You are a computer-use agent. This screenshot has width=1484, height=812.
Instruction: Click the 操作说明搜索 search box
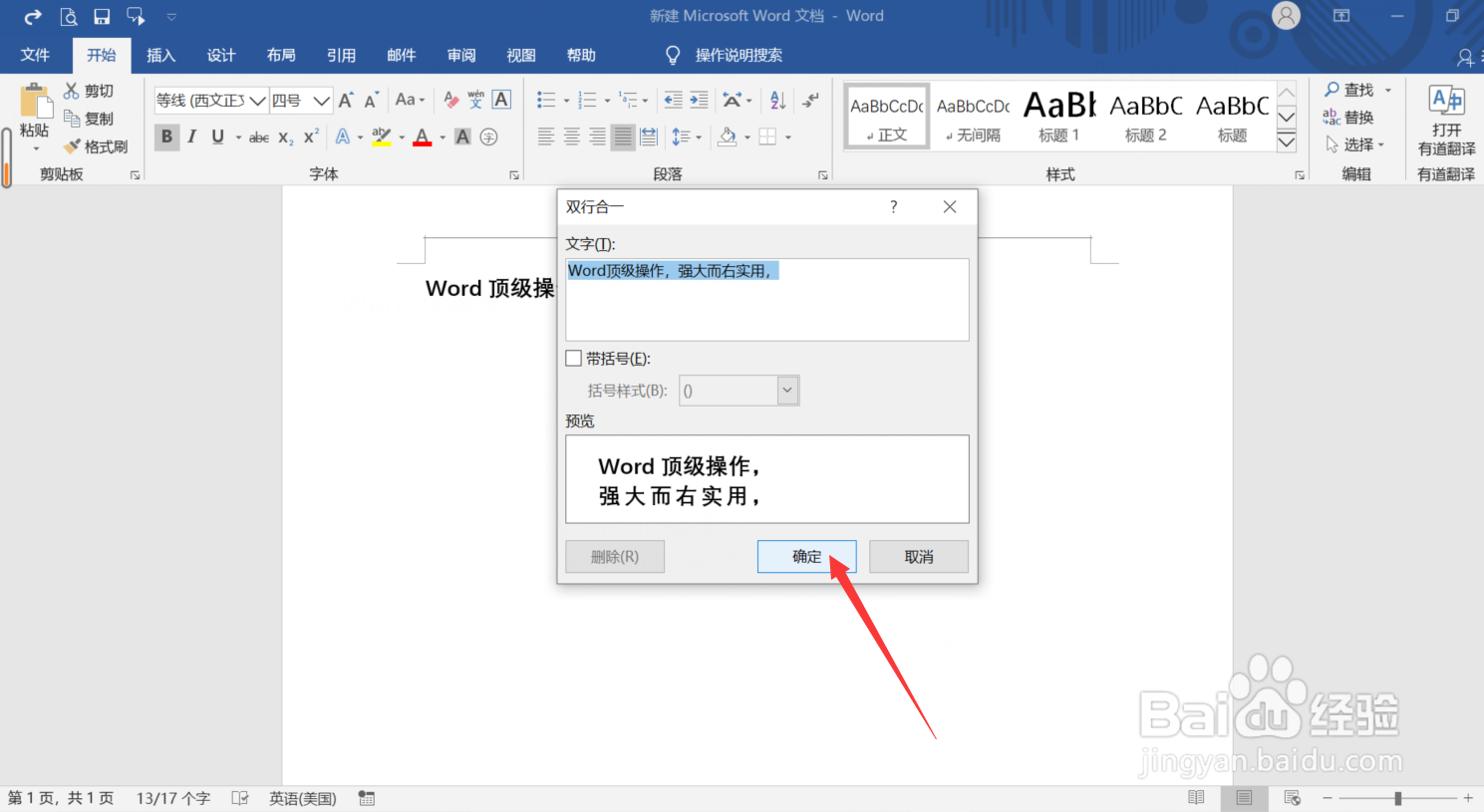point(738,55)
